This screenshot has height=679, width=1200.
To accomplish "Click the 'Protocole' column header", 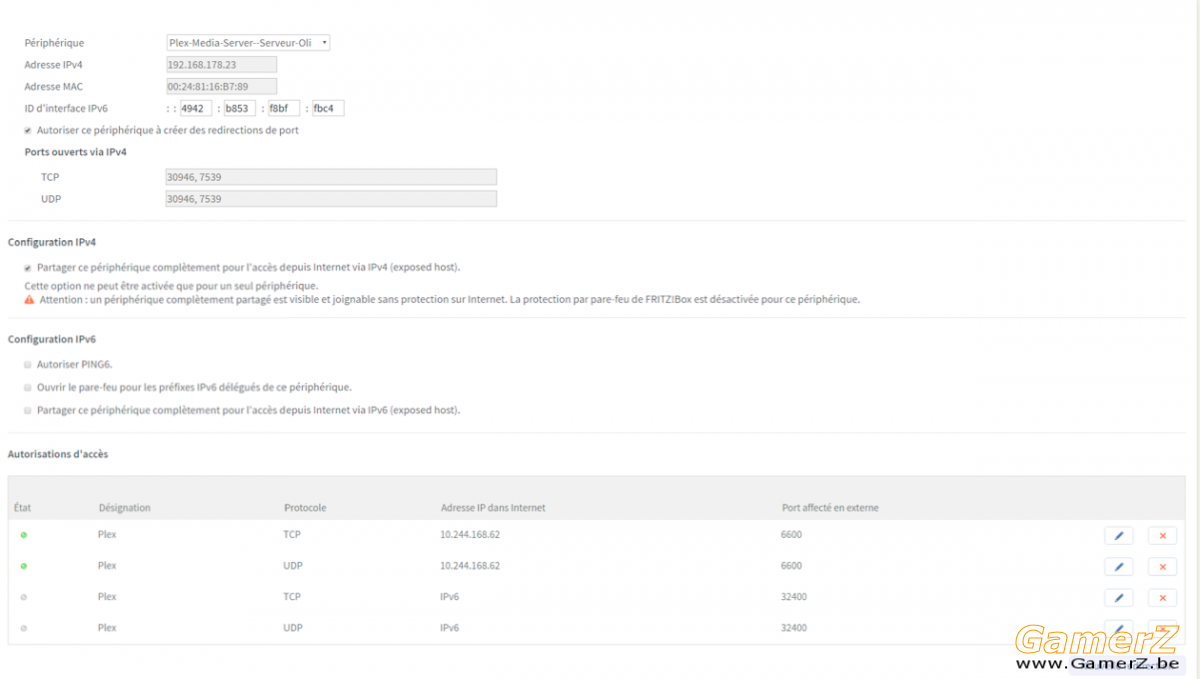I will tap(305, 508).
